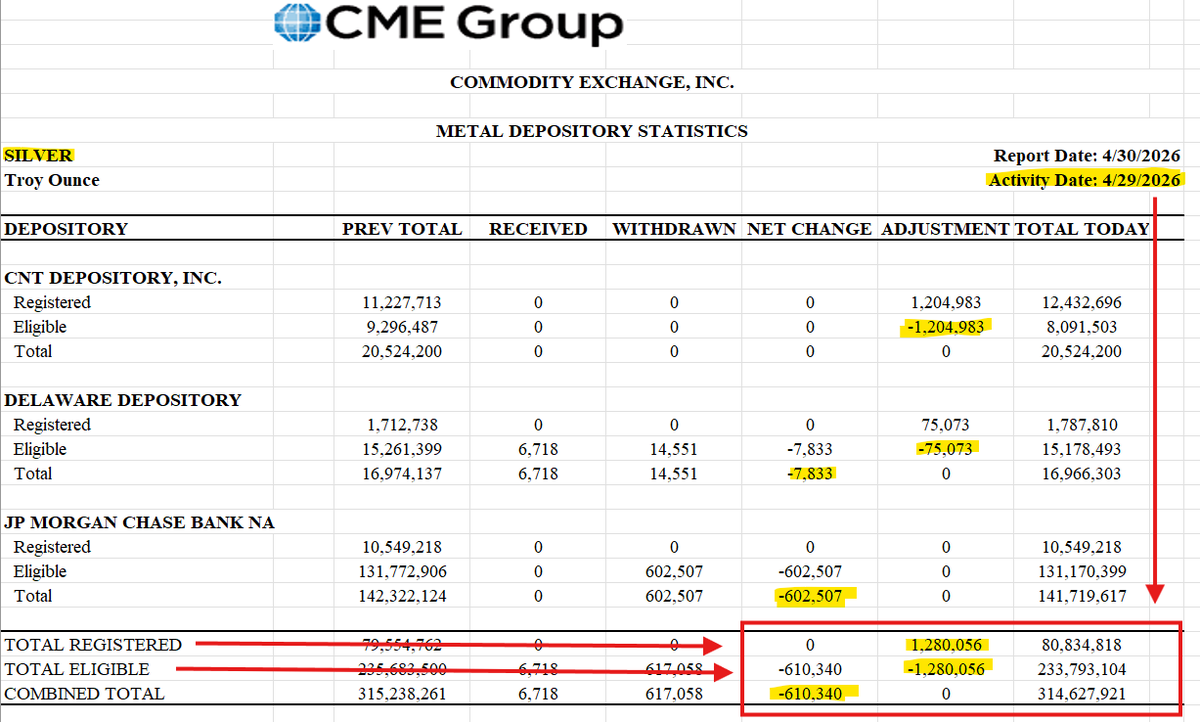Click the CNT Registered prev total 11,227,713

click(402, 302)
